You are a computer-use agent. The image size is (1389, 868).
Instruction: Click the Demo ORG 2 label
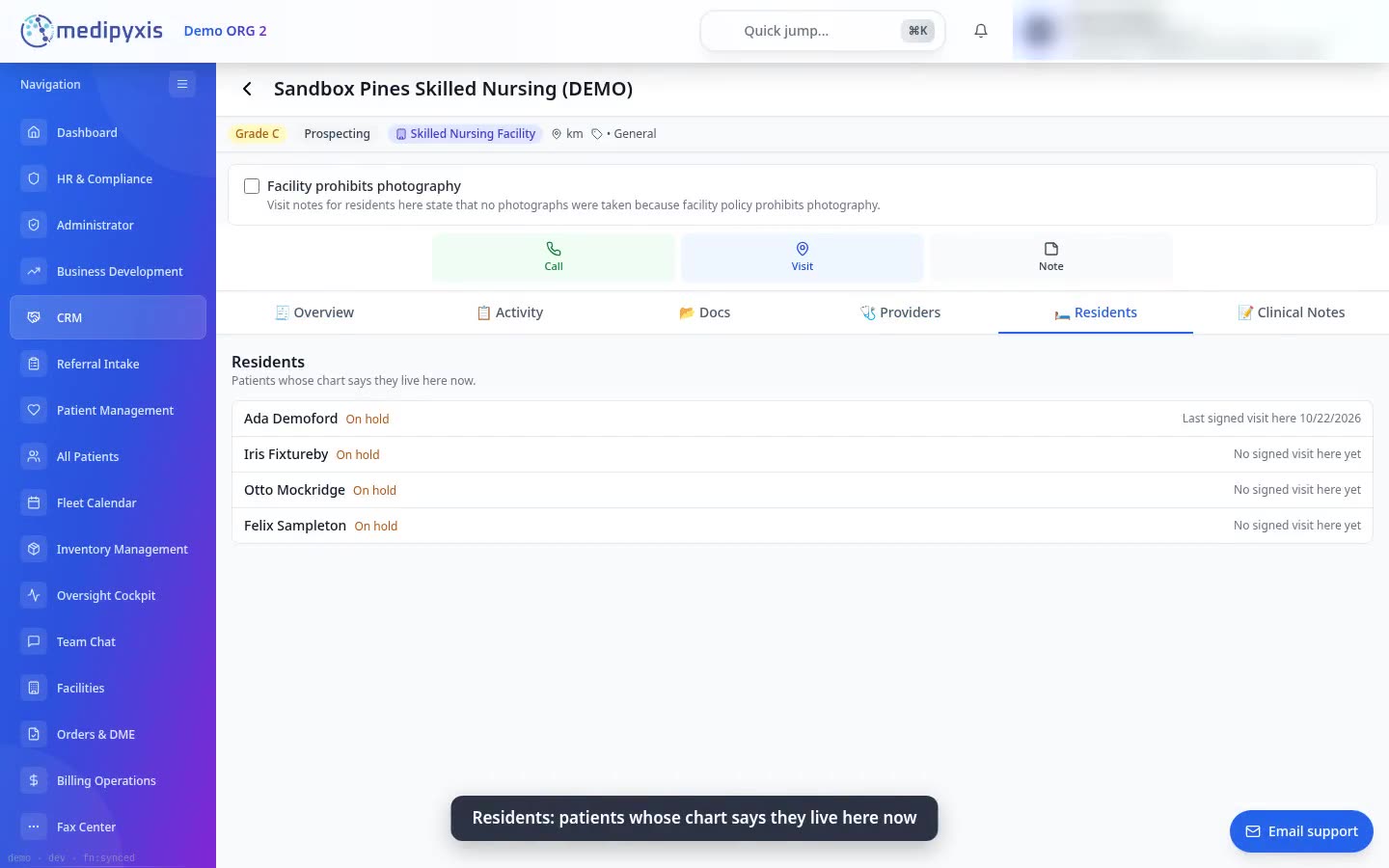[225, 31]
